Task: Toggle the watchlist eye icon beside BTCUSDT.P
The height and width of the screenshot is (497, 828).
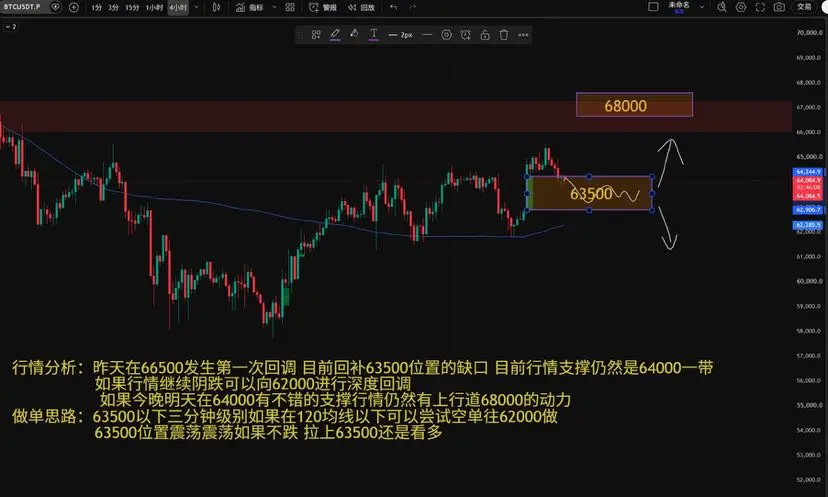Action: pos(55,7)
